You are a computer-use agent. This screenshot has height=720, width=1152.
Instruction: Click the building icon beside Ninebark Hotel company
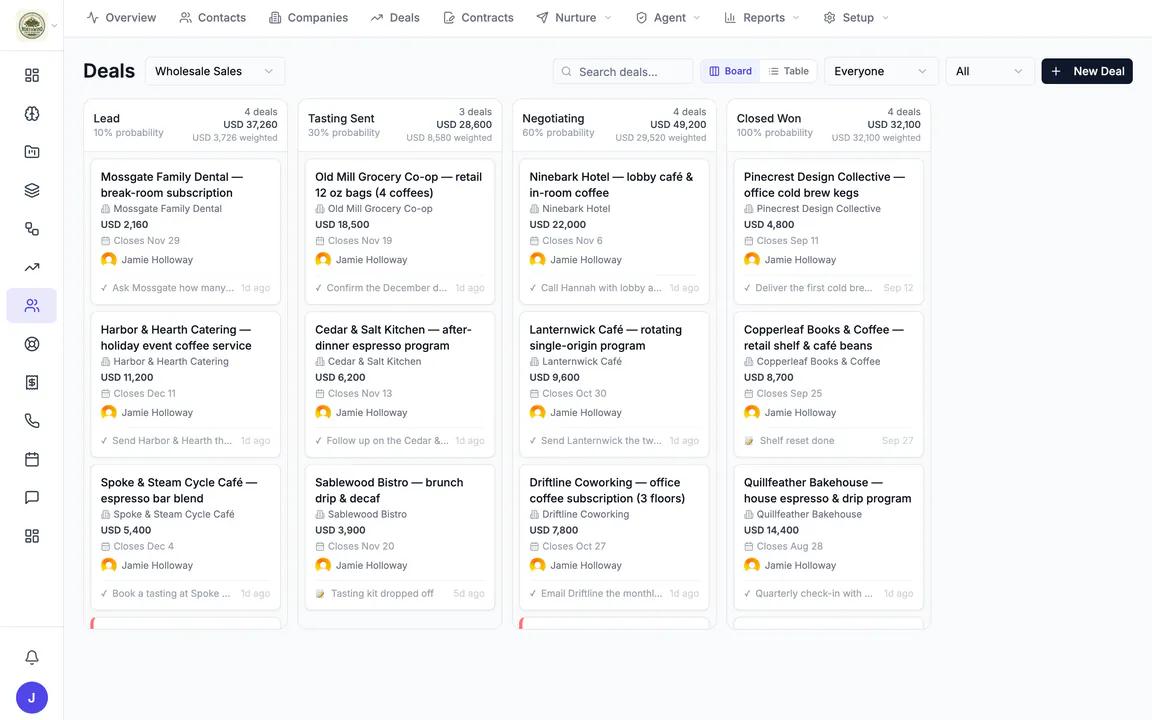pyautogui.click(x=534, y=209)
